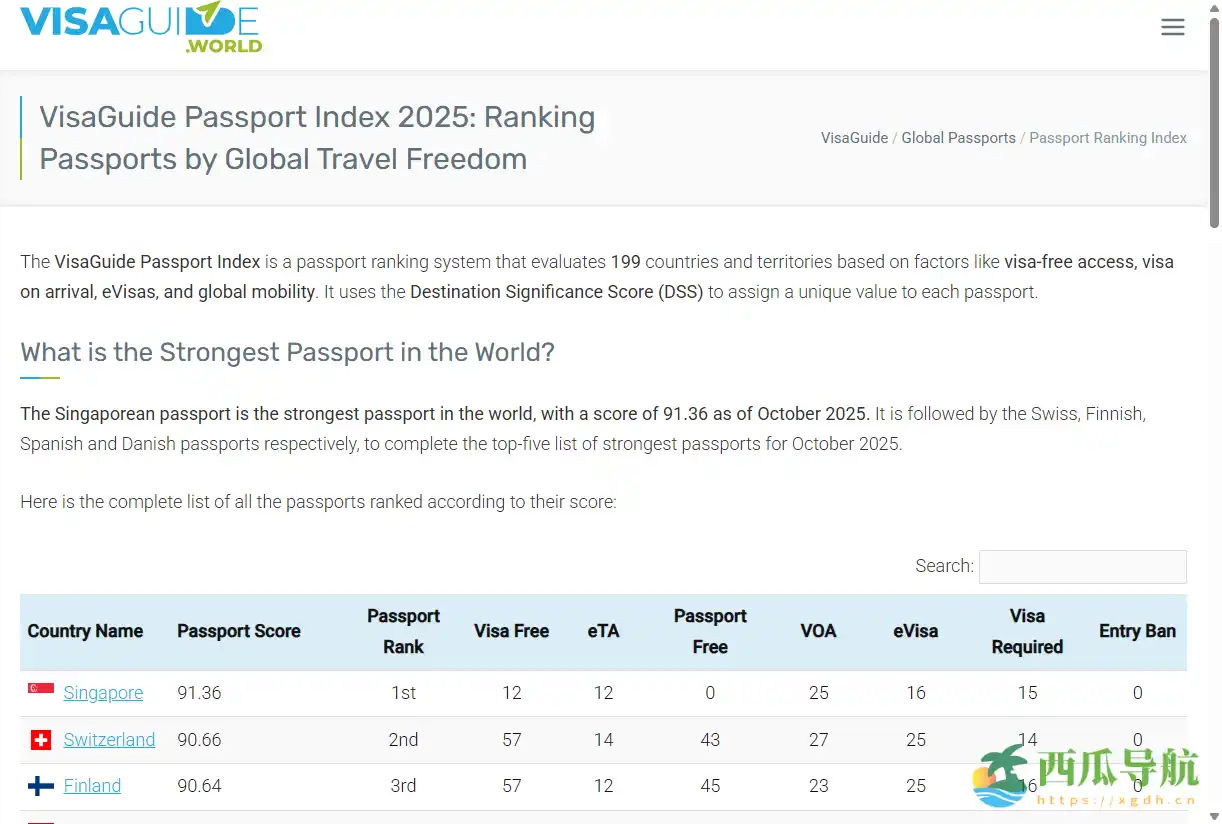Open the hamburger menu icon
The image size is (1222, 824).
pos(1172,27)
